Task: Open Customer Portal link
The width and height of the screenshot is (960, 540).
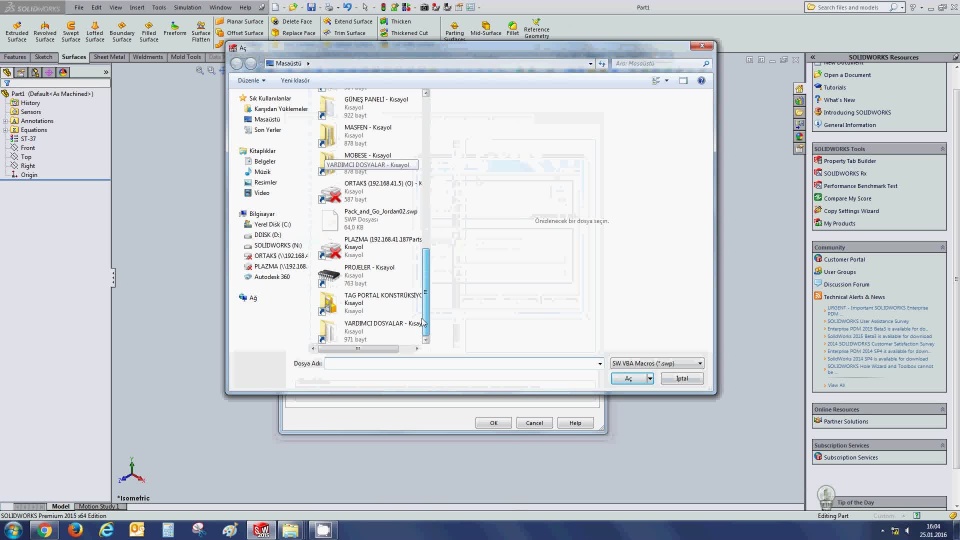Action: click(844, 260)
